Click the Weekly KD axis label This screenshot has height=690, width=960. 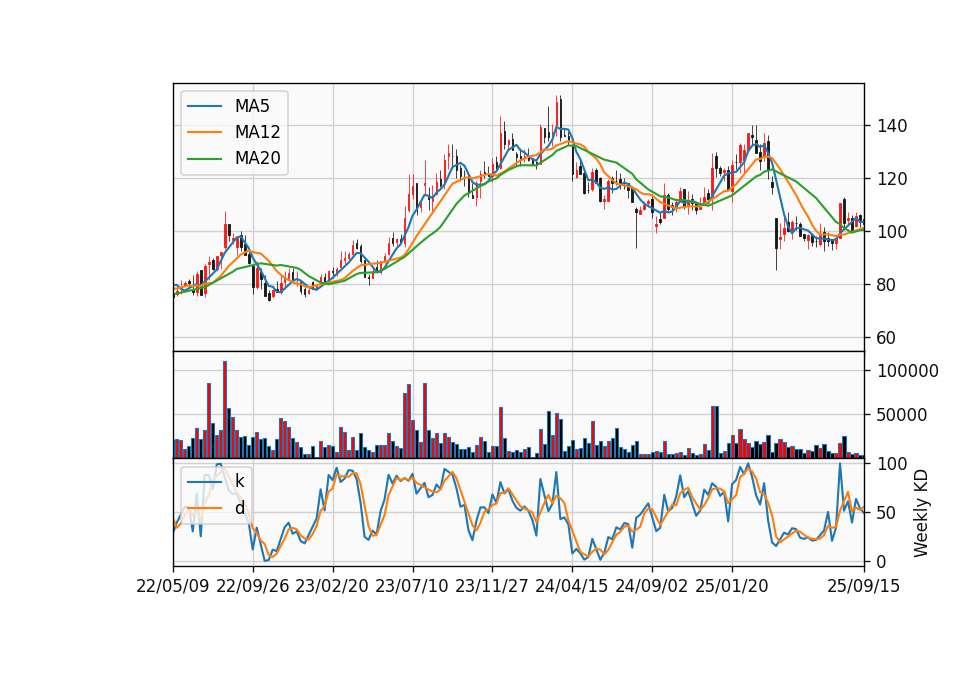tap(921, 513)
